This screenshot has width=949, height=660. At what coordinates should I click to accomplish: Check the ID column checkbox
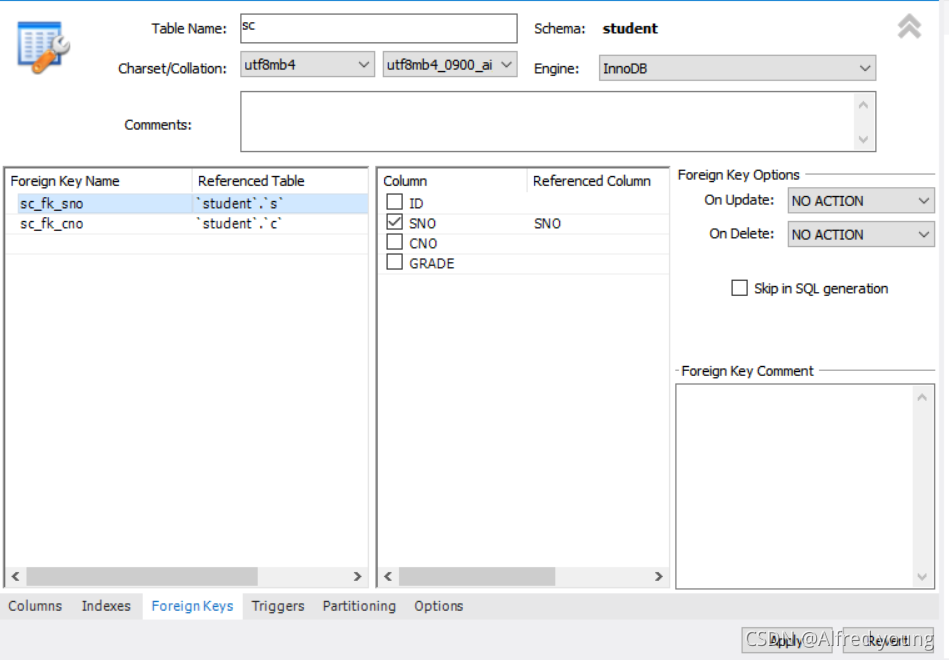(x=395, y=202)
